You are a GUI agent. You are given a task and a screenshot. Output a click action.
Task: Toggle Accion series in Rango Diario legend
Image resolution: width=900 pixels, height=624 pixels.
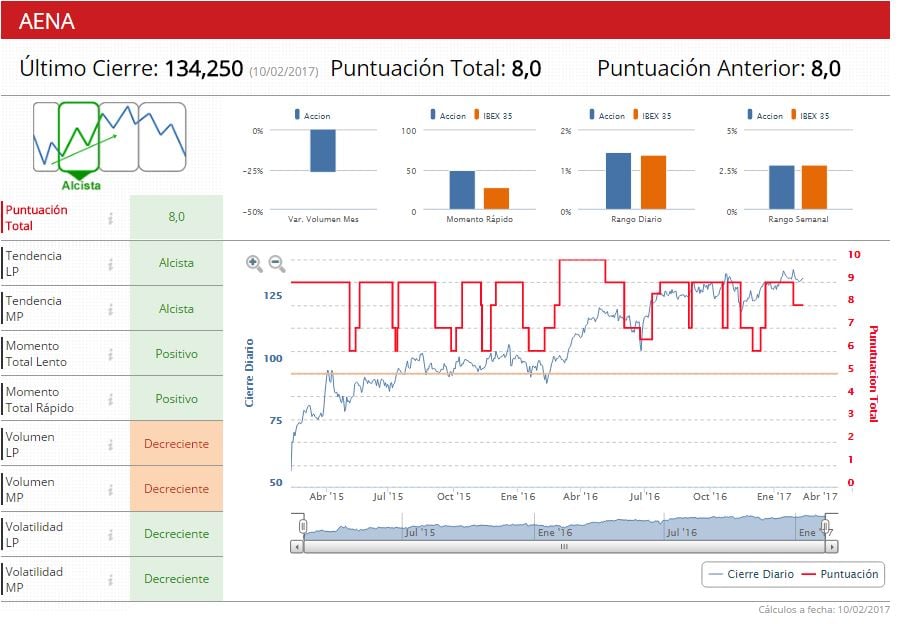pos(607,115)
